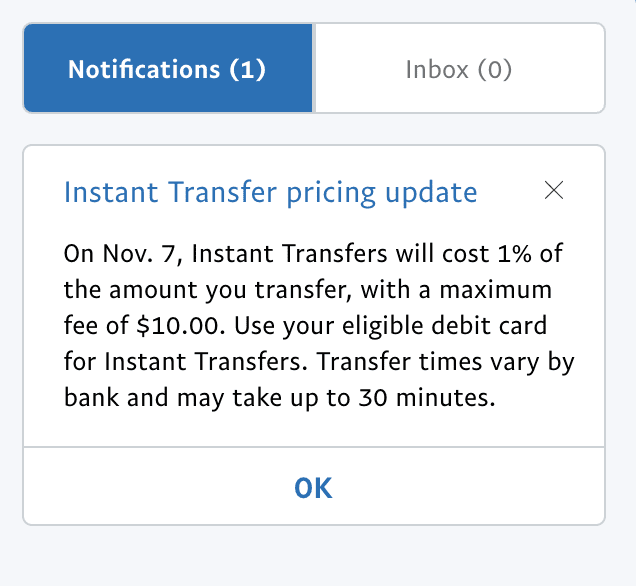This screenshot has width=636, height=586.
Task: Dismiss the notification with the X icon
Action: (554, 191)
